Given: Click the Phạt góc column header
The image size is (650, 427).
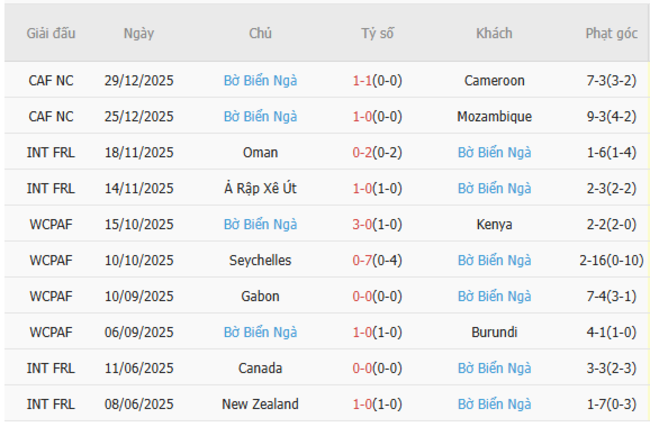Looking at the screenshot, I should click(611, 33).
